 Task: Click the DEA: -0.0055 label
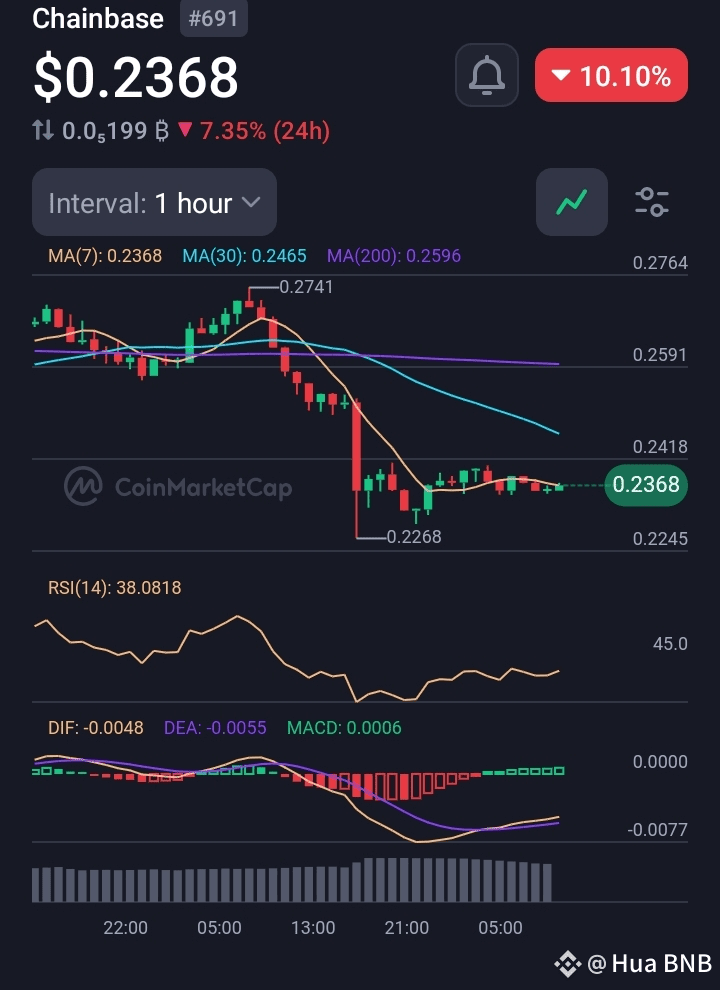(215, 728)
